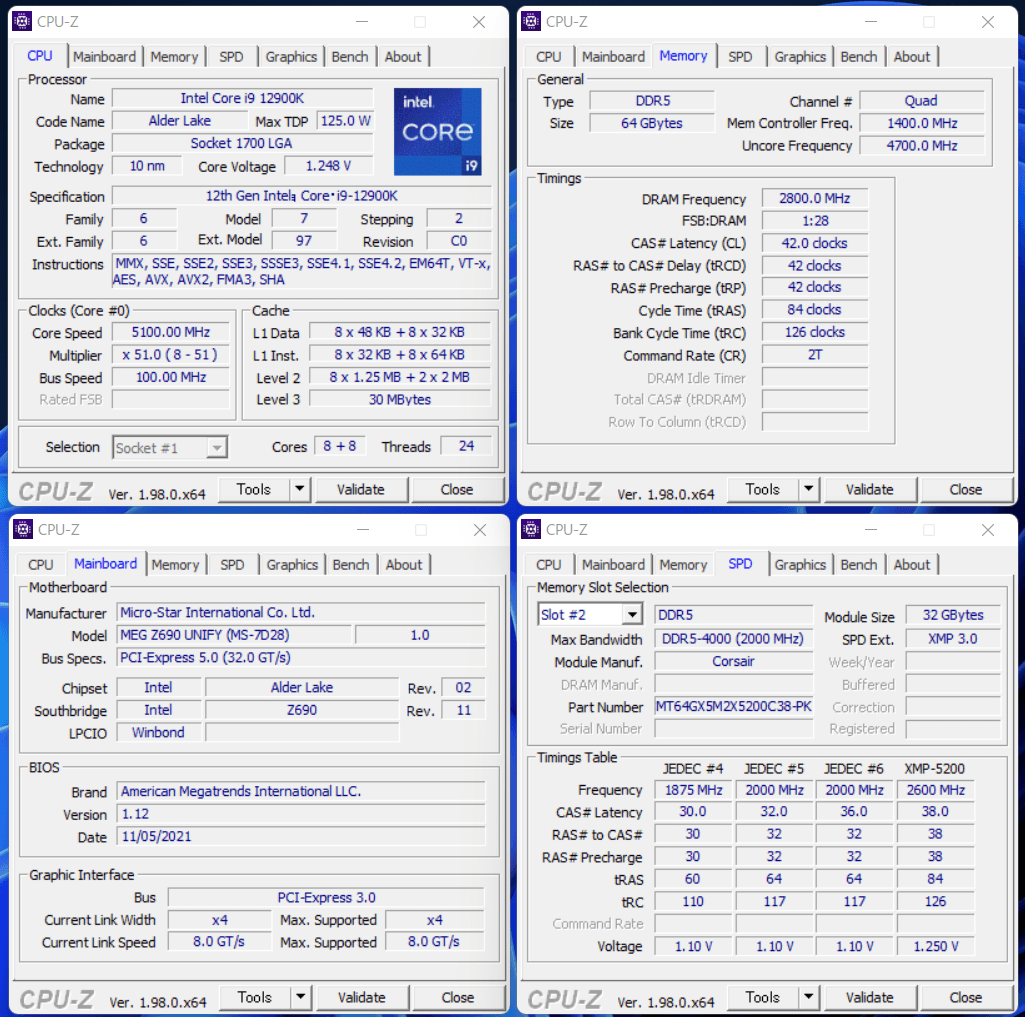Click the XMP-5200 voltage value "1.250 V"

tap(935, 946)
